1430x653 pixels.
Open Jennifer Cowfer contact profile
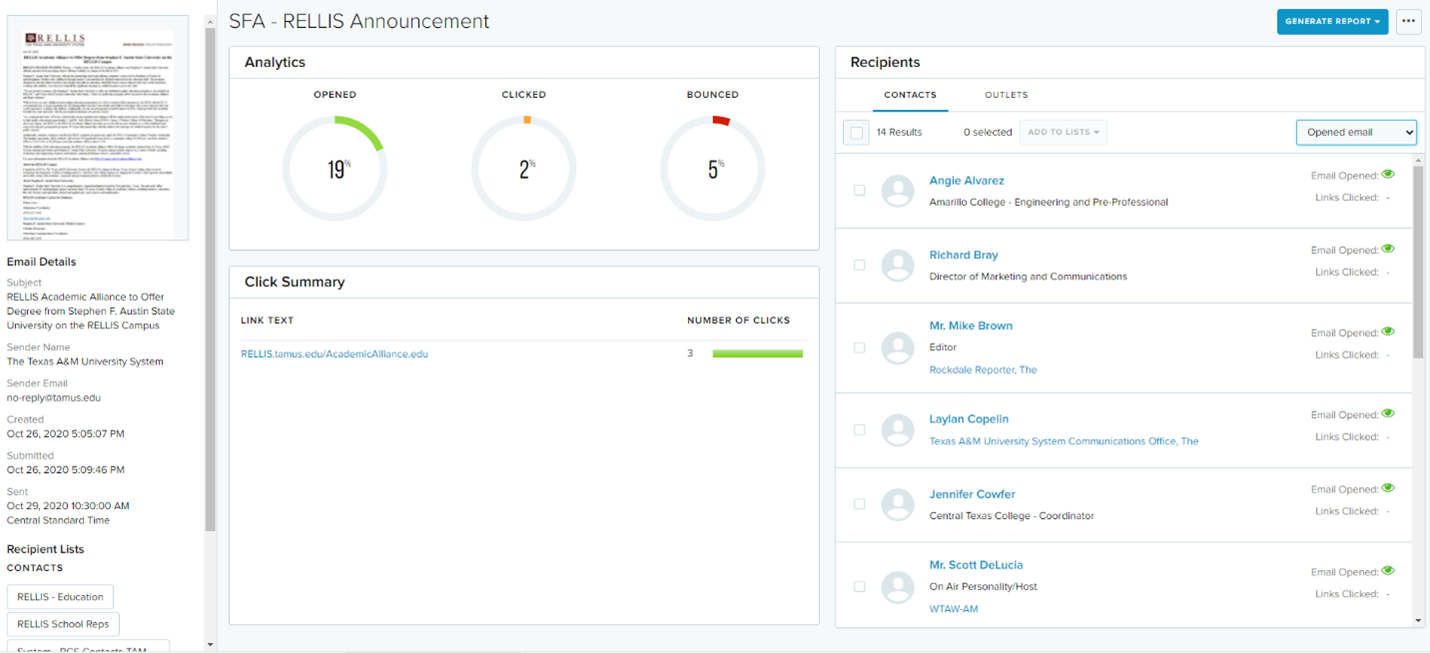pyautogui.click(x=972, y=494)
